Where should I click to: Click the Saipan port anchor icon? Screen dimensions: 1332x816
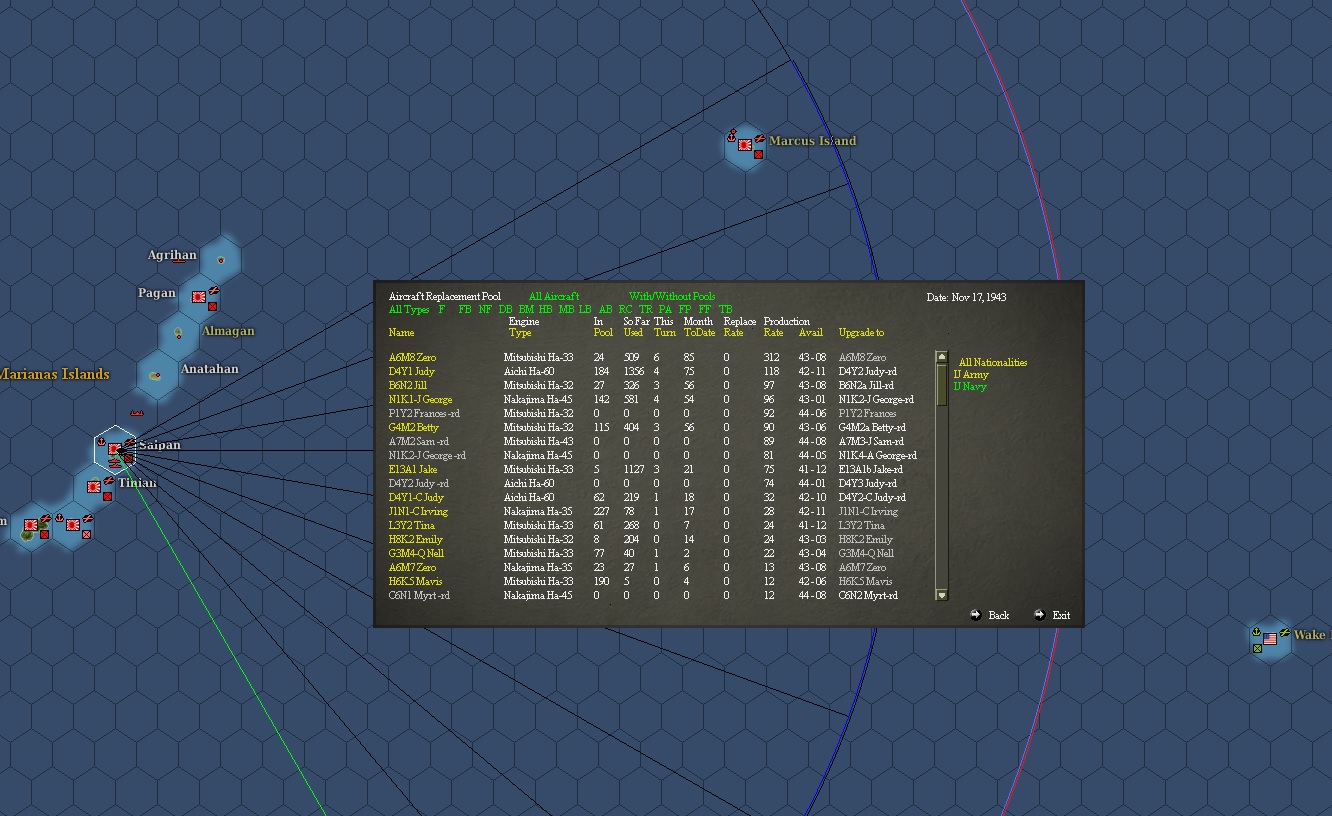pos(101,441)
